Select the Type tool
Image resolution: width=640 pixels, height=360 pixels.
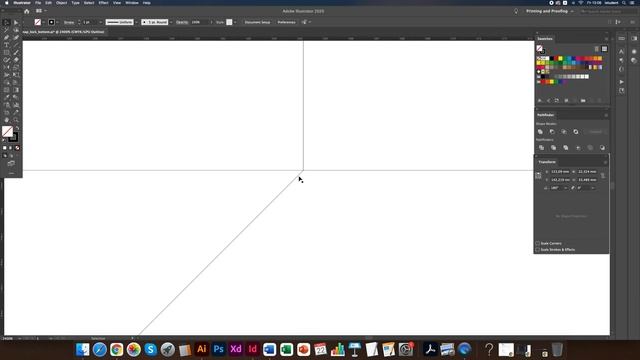click(7, 45)
